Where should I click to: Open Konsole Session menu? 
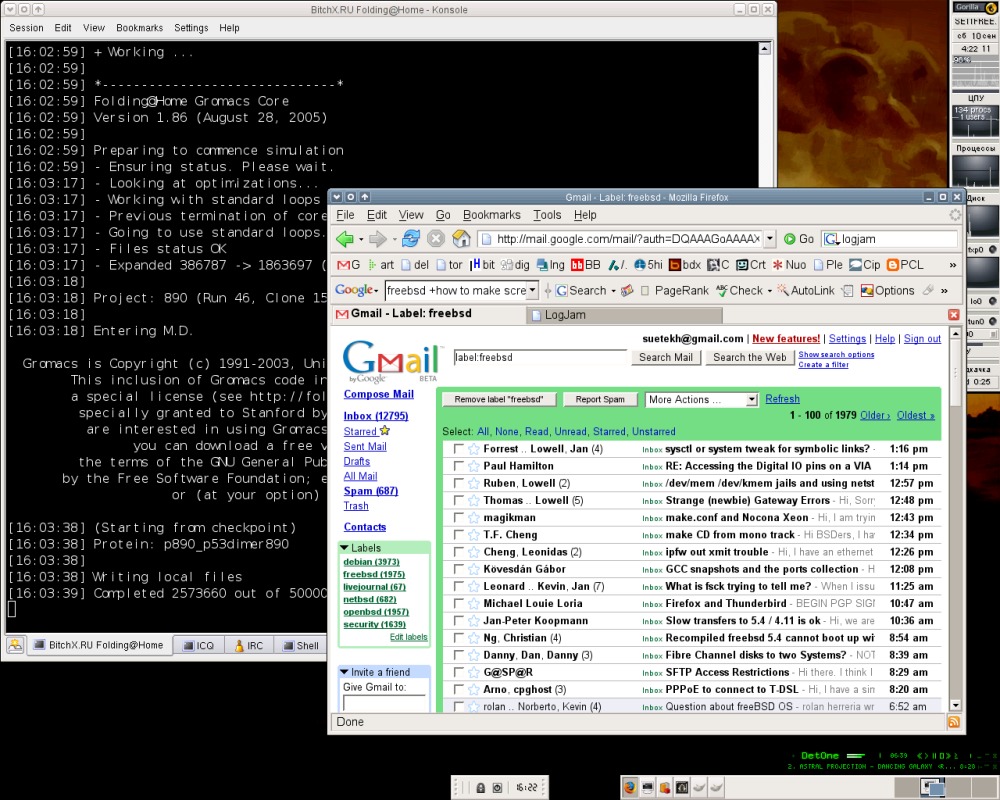click(x=26, y=28)
